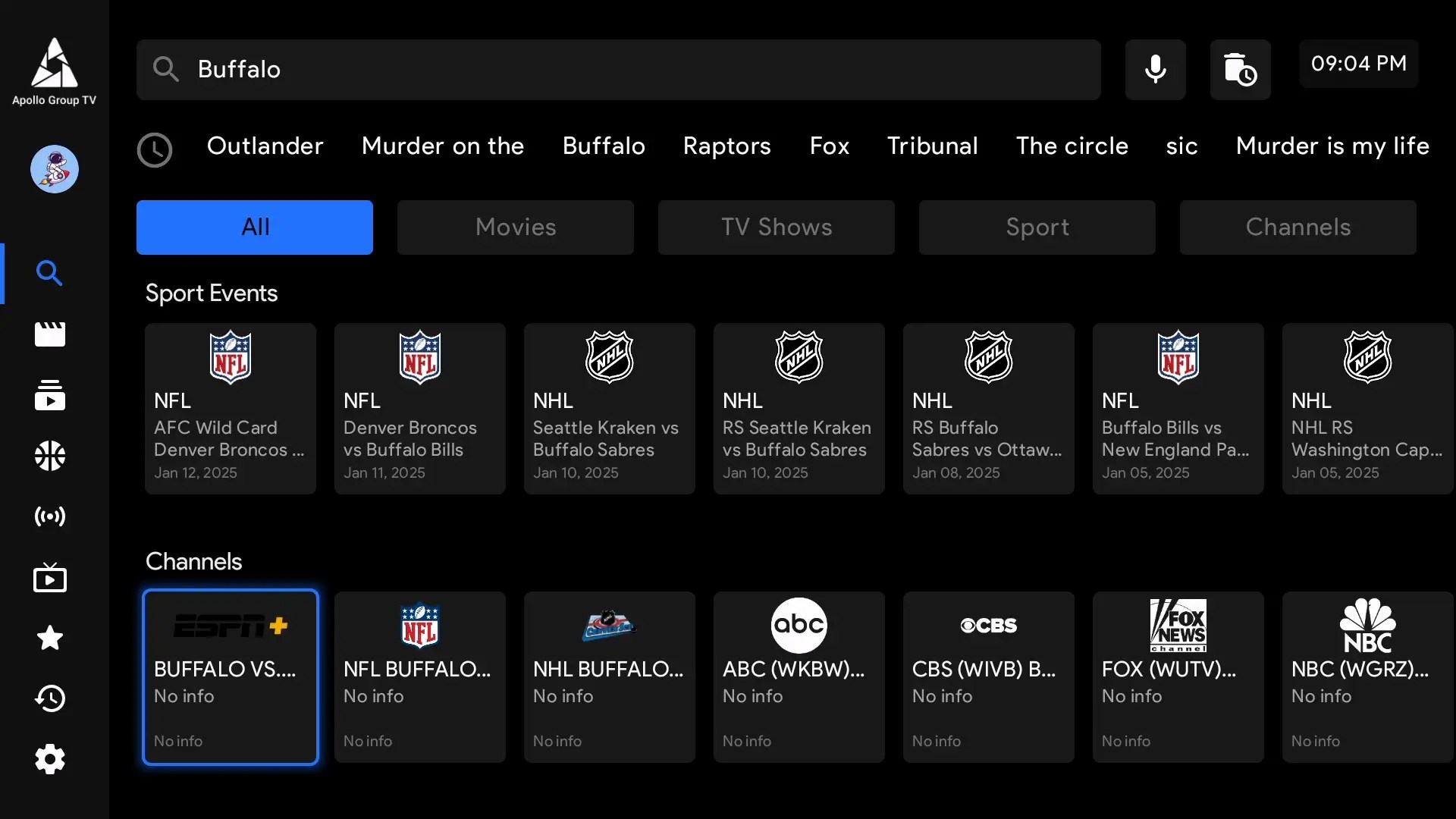Open Sports basketball icon in sidebar
The height and width of the screenshot is (819, 1456).
pyautogui.click(x=50, y=456)
